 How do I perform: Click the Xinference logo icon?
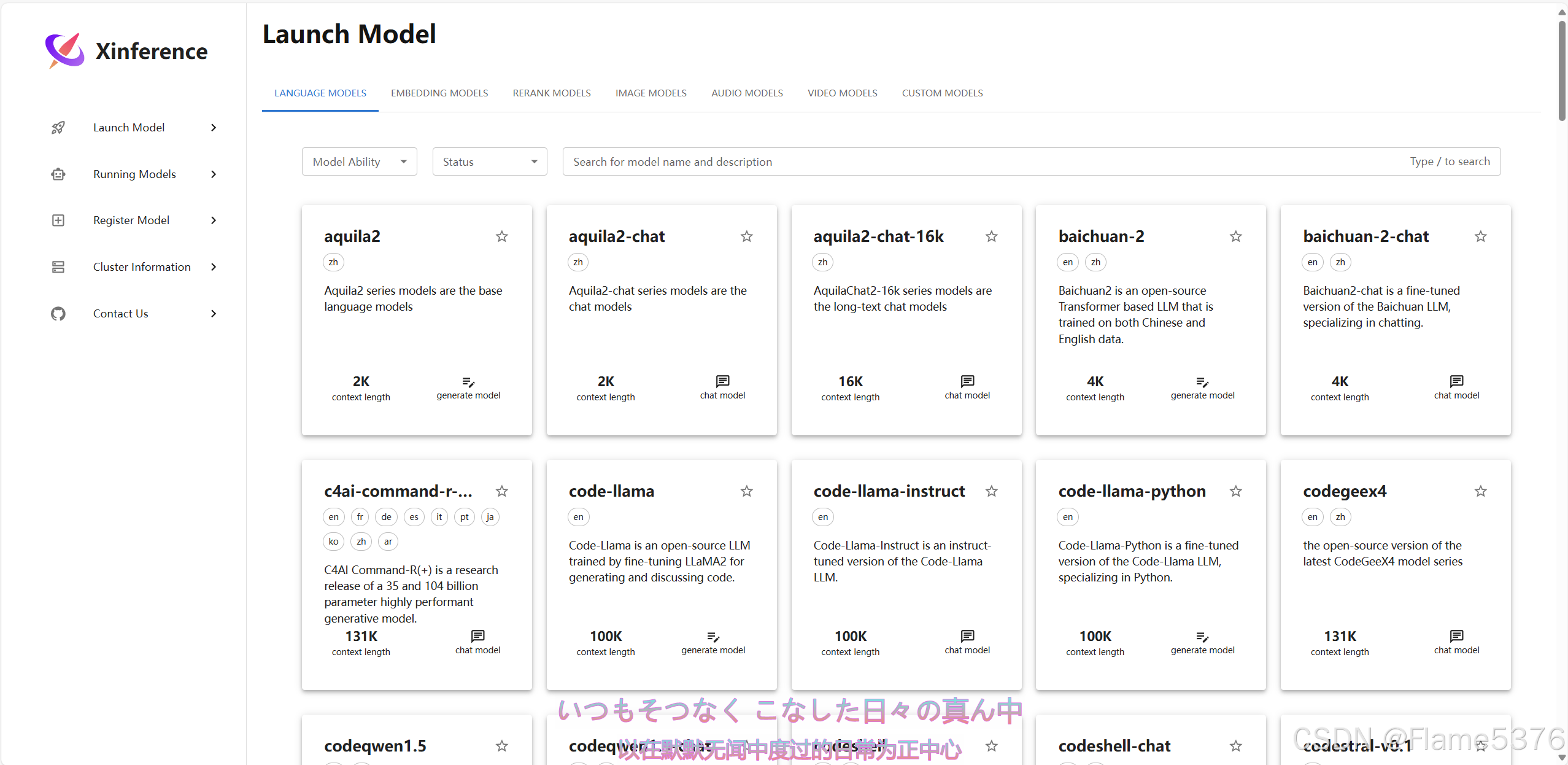pos(64,50)
